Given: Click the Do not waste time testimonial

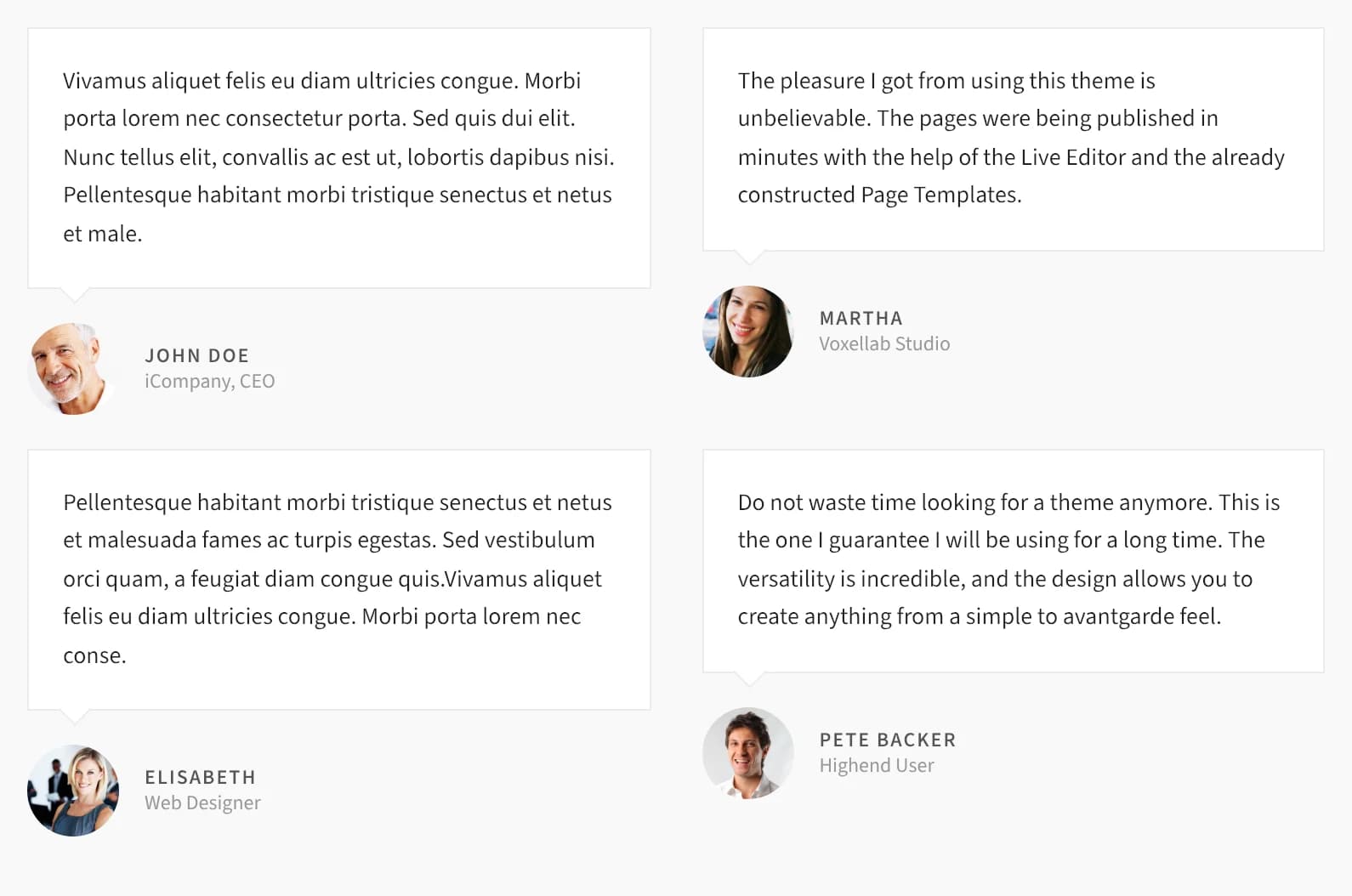Looking at the screenshot, I should point(1014,561).
